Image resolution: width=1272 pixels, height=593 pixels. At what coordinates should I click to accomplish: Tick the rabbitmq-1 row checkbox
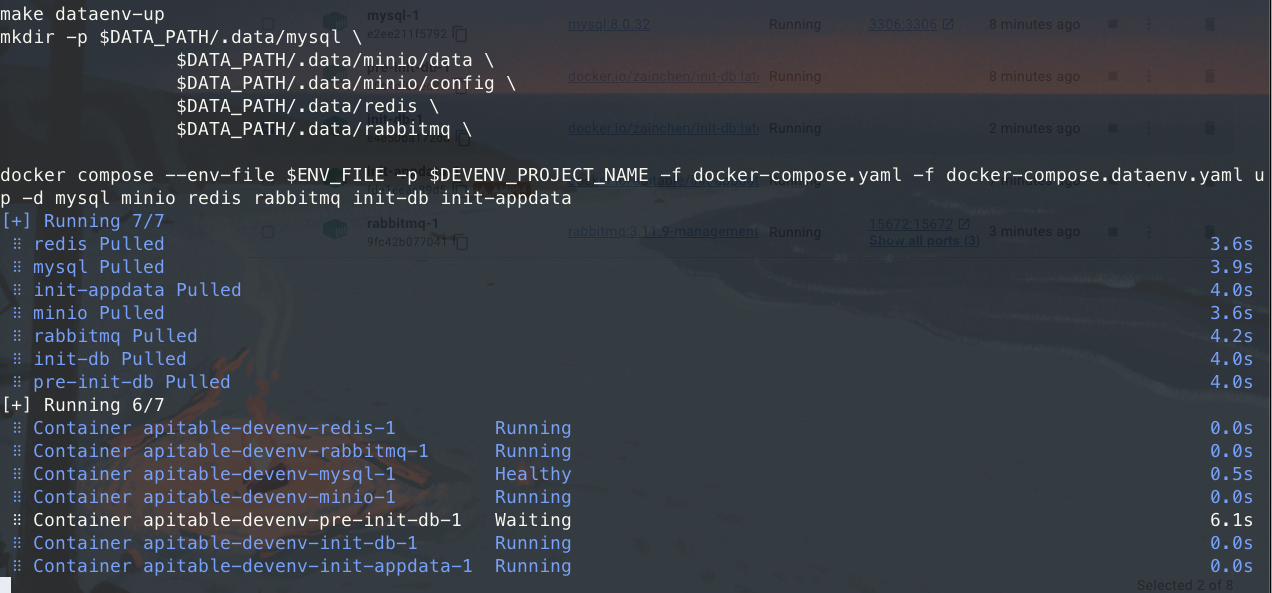(x=268, y=232)
